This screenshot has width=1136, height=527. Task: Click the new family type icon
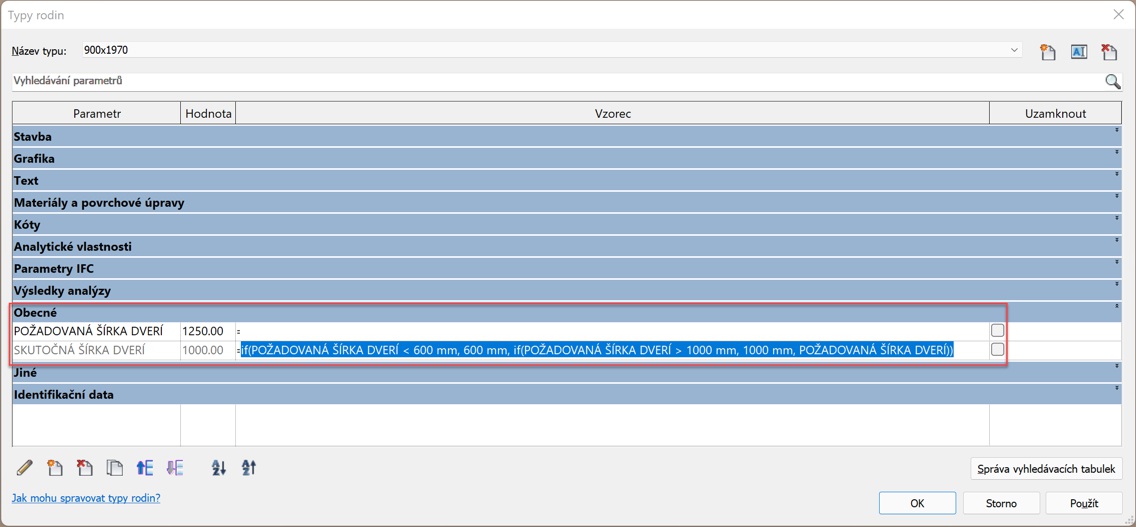tap(1047, 52)
